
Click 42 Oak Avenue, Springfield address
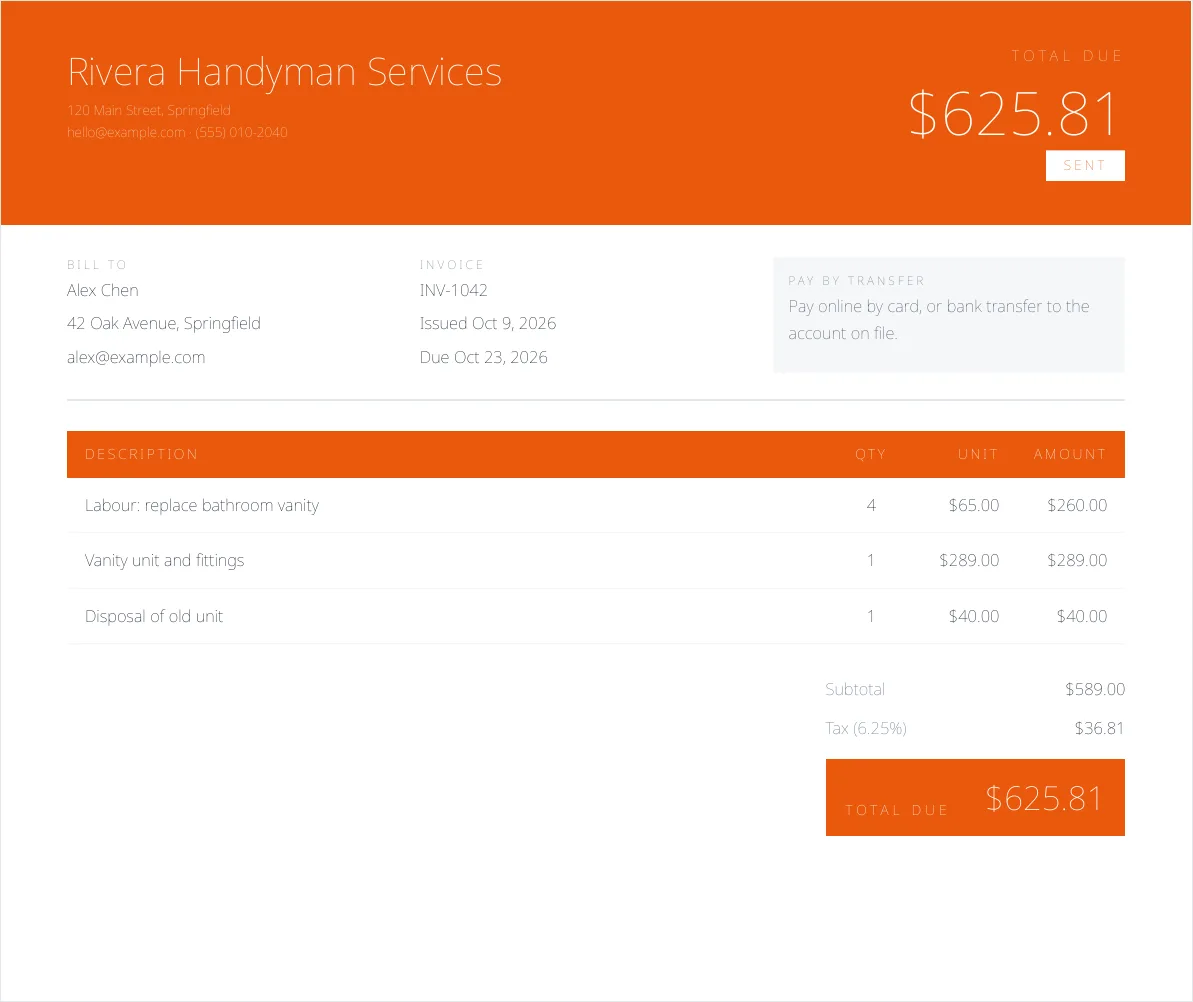click(x=164, y=324)
